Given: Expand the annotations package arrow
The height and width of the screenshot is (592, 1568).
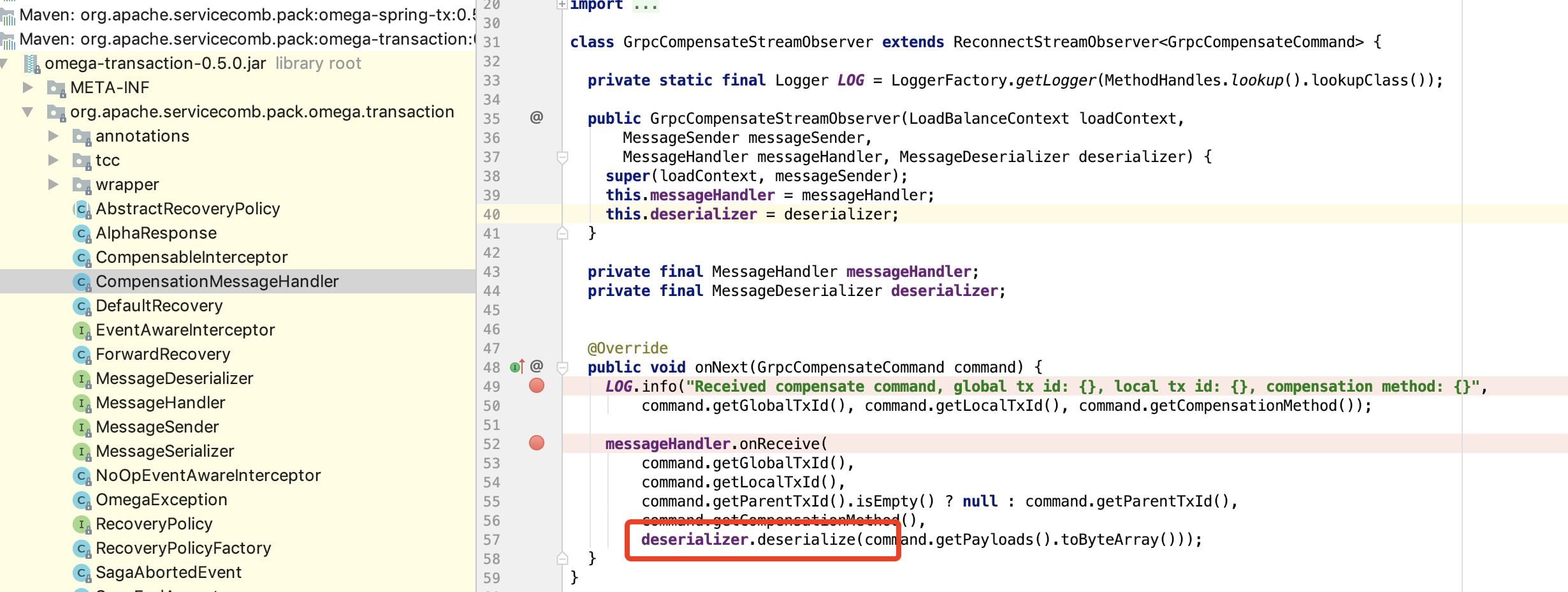Looking at the screenshot, I should click(54, 136).
